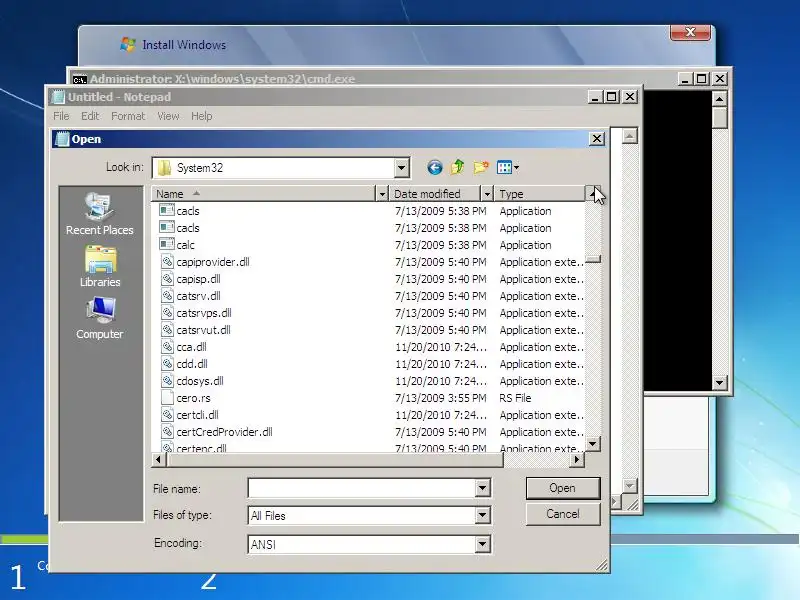Image resolution: width=800 pixels, height=600 pixels.
Task: Click the Open button
Action: click(563, 488)
